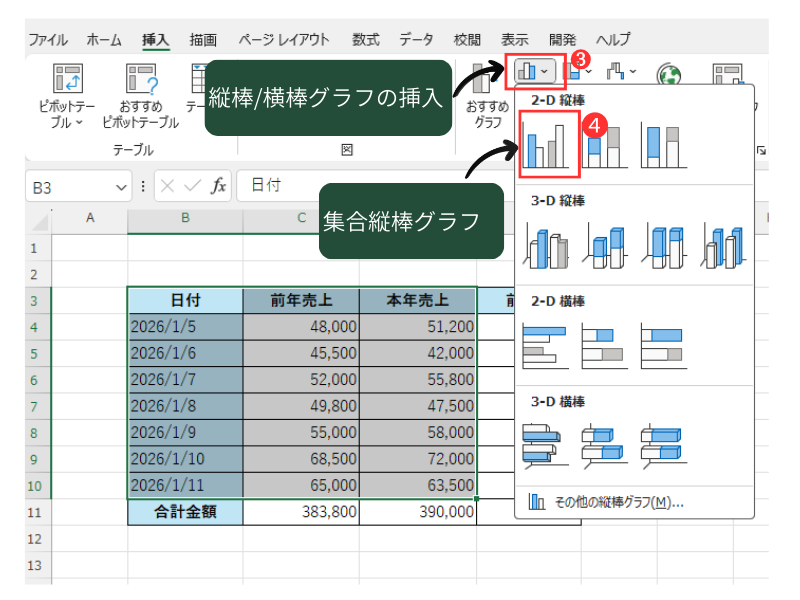Choose the 2-D 100% stacked column chart

point(661,146)
